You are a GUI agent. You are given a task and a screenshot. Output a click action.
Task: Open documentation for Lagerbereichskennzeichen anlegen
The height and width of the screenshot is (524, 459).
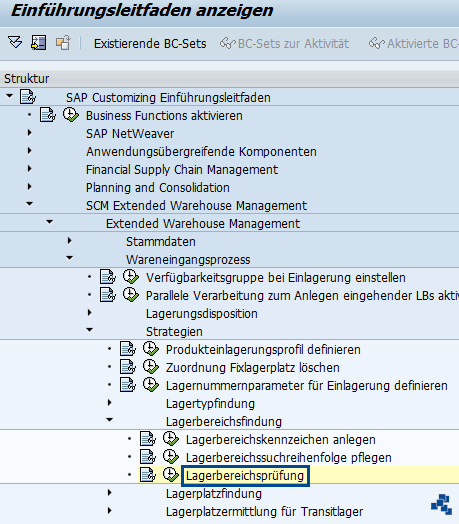tap(148, 439)
